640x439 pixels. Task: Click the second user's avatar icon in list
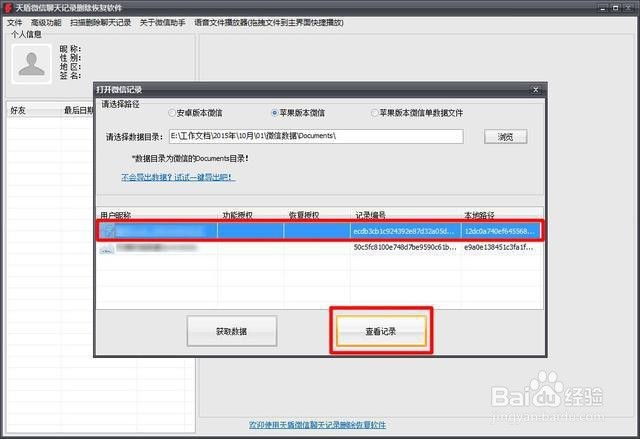pos(107,250)
